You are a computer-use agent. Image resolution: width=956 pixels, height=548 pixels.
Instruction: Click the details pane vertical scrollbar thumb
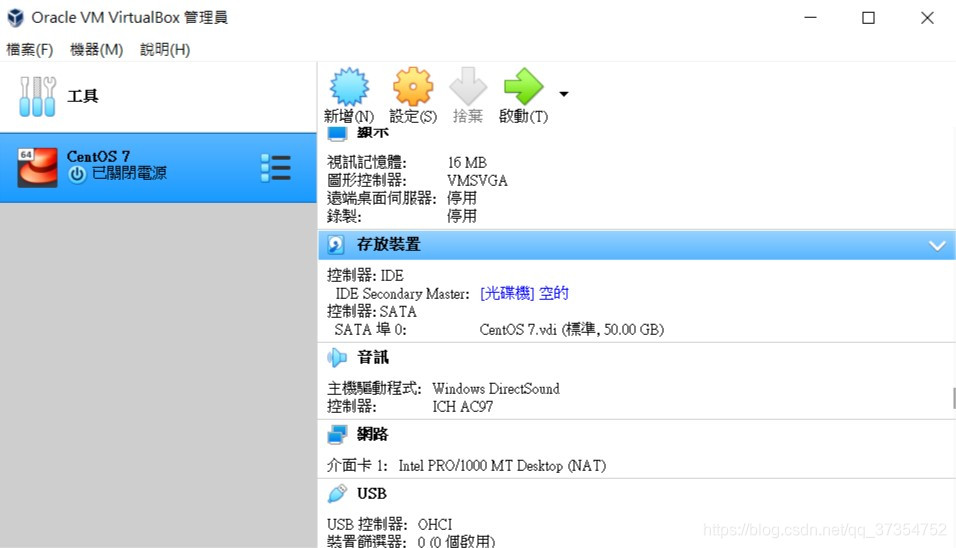pyautogui.click(x=954, y=399)
